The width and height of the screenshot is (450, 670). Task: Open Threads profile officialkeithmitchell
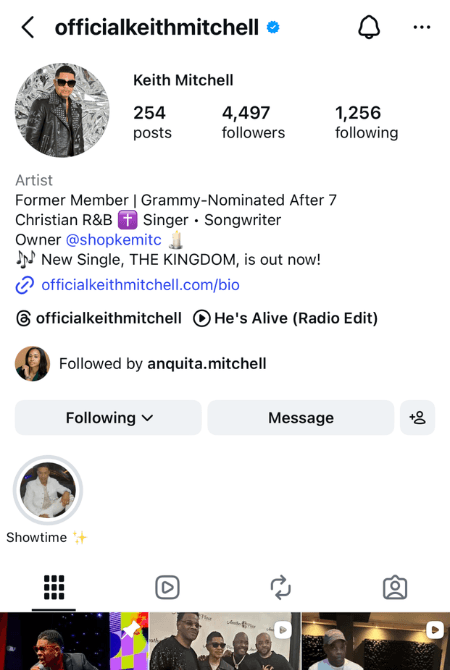(99, 318)
